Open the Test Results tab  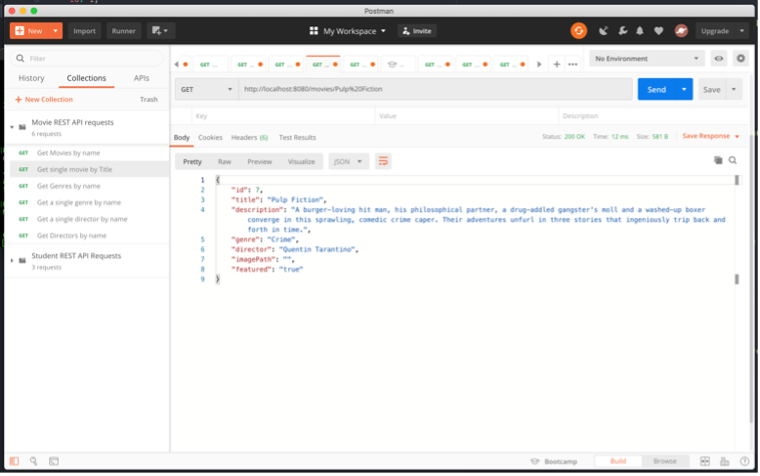297,138
